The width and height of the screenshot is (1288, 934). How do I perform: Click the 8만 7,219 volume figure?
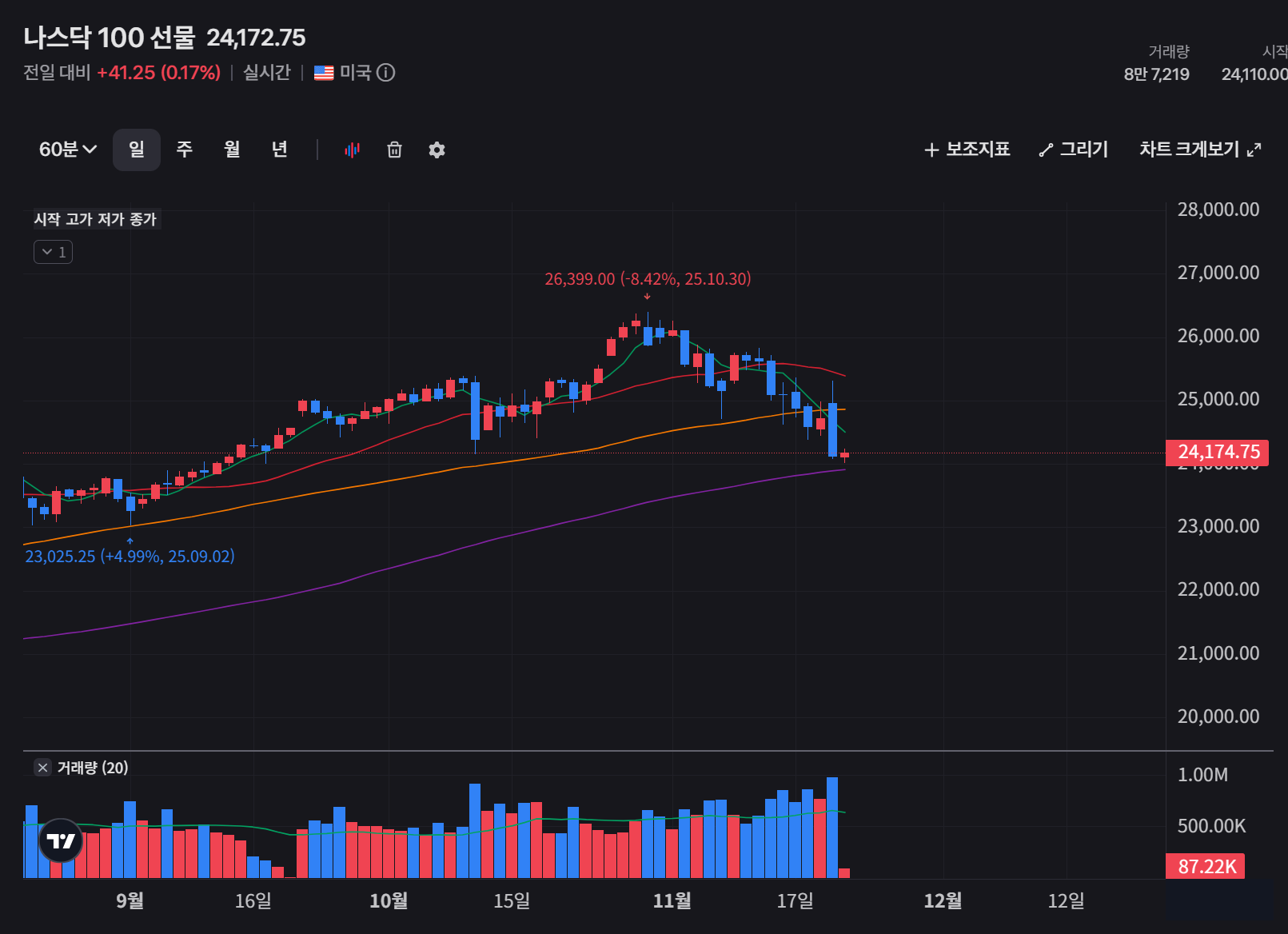click(x=1156, y=74)
